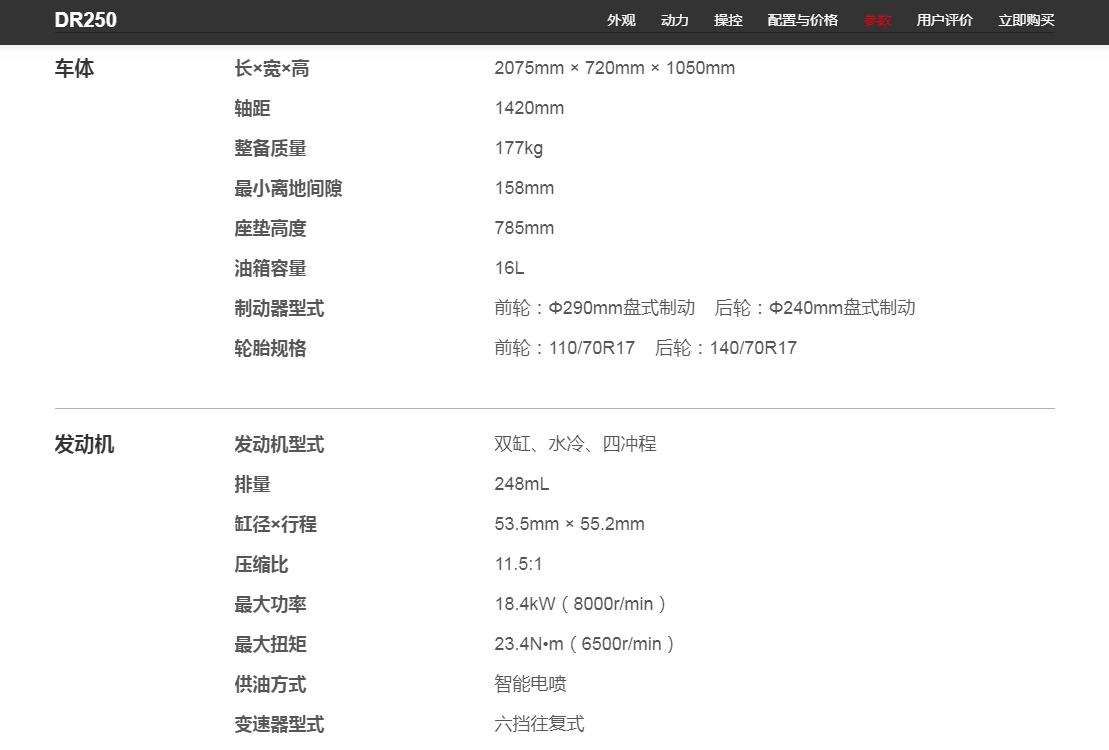Select the 158mm value
Image resolution: width=1109 pixels, height=750 pixels.
[524, 188]
